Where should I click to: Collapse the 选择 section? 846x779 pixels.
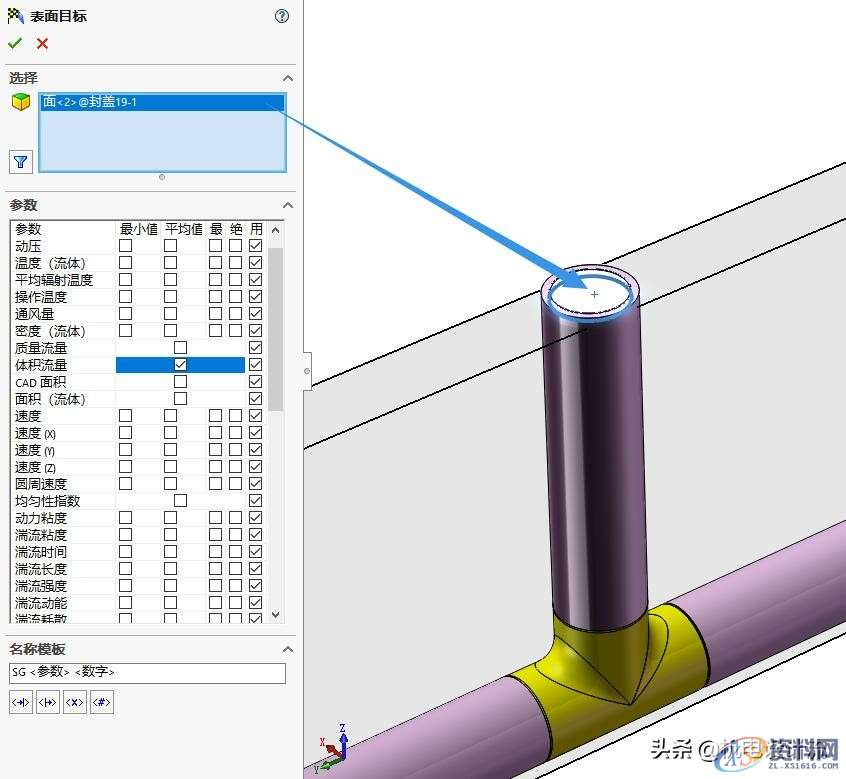click(x=288, y=77)
